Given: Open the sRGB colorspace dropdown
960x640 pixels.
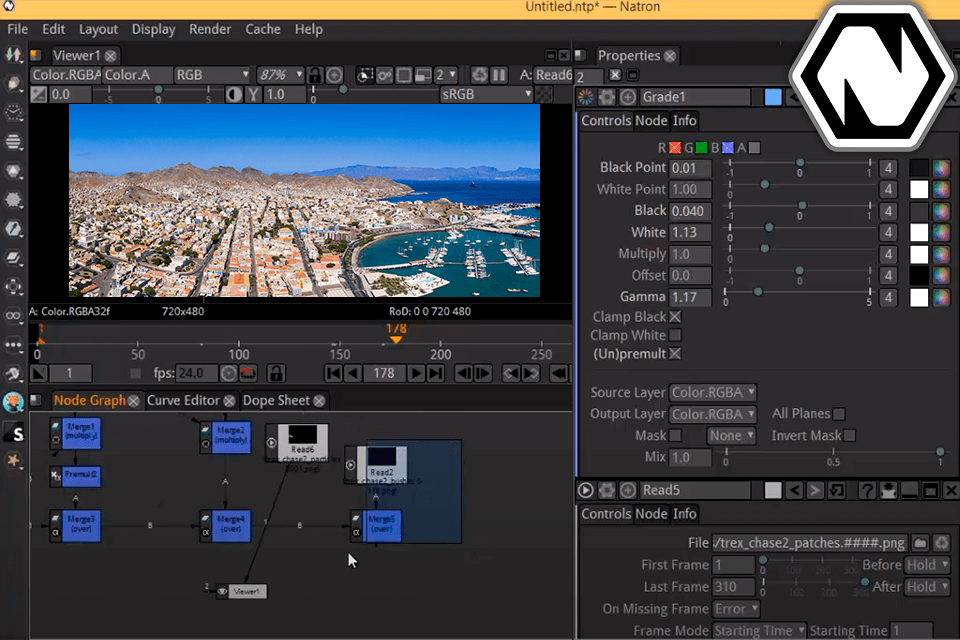Looking at the screenshot, I should point(486,94).
